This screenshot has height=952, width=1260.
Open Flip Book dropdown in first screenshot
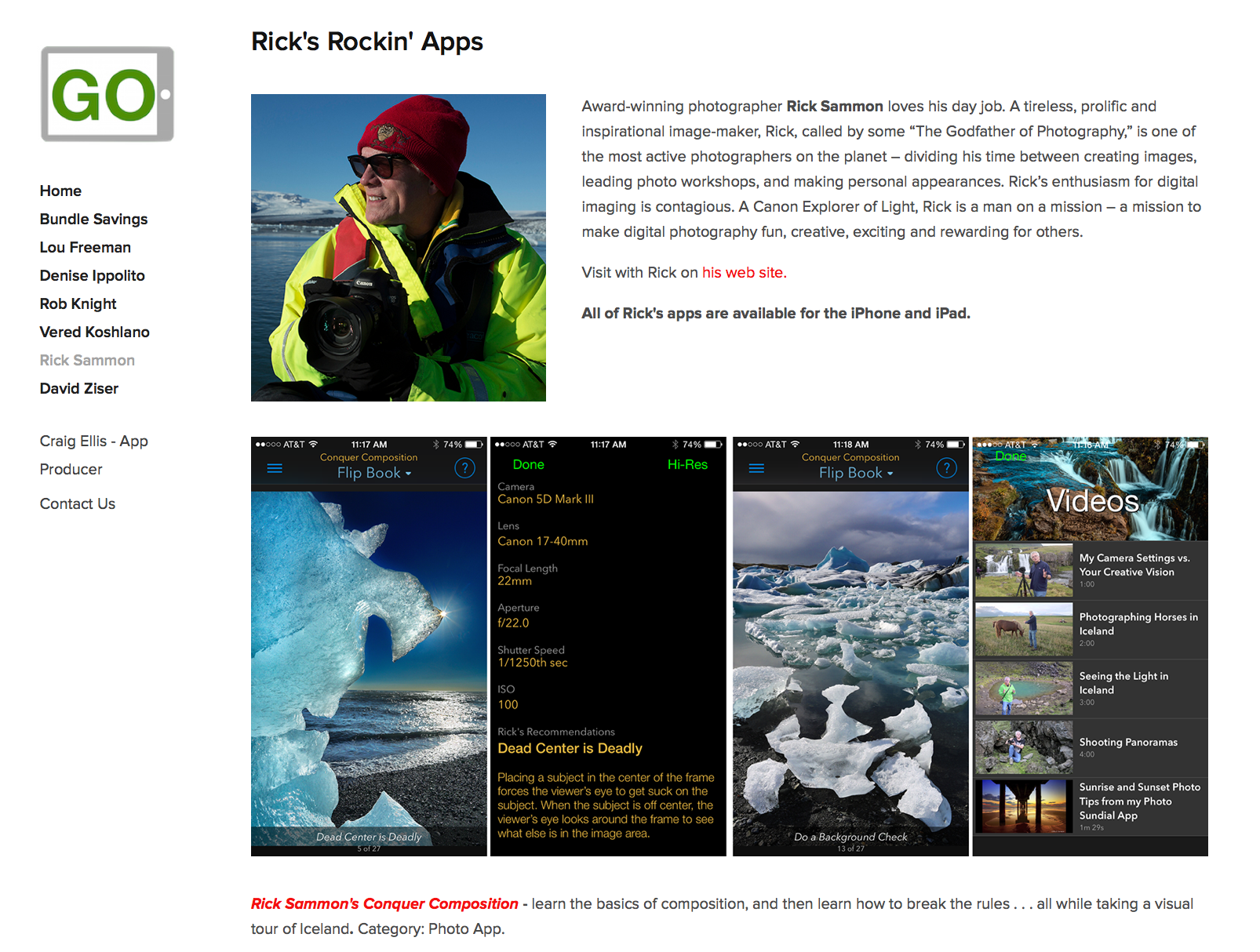(x=374, y=473)
